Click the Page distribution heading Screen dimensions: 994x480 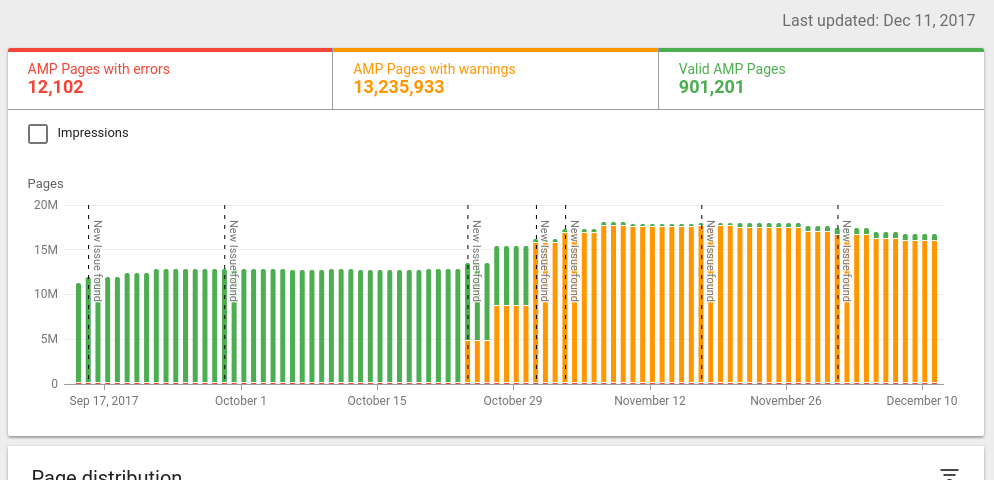point(106,474)
